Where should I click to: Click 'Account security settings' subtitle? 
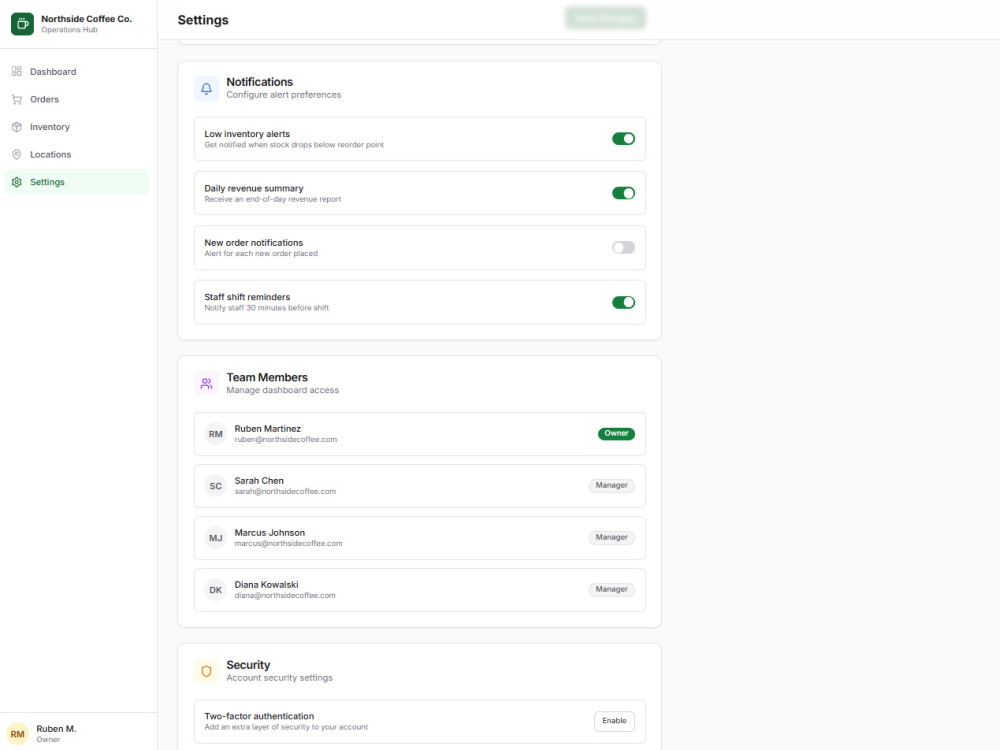click(279, 678)
